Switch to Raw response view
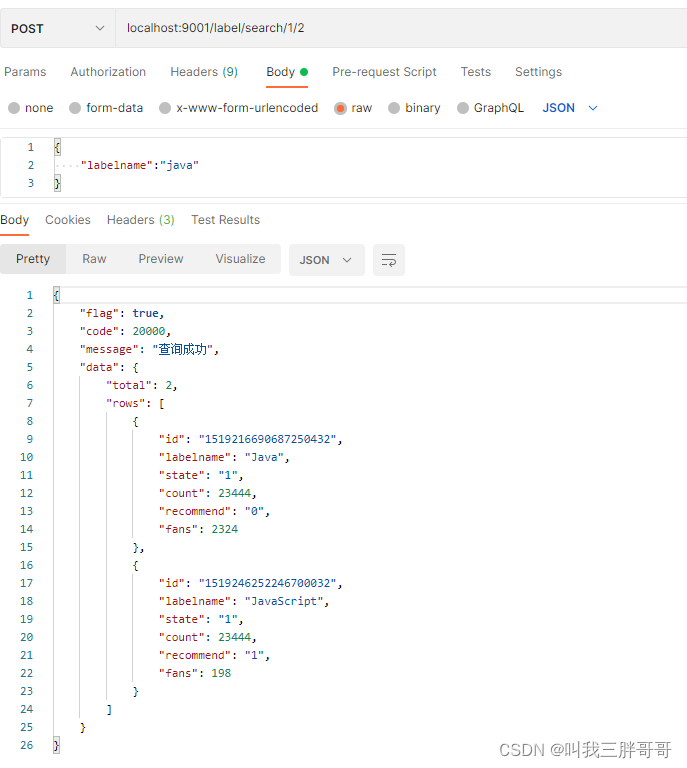687x768 pixels. click(94, 259)
